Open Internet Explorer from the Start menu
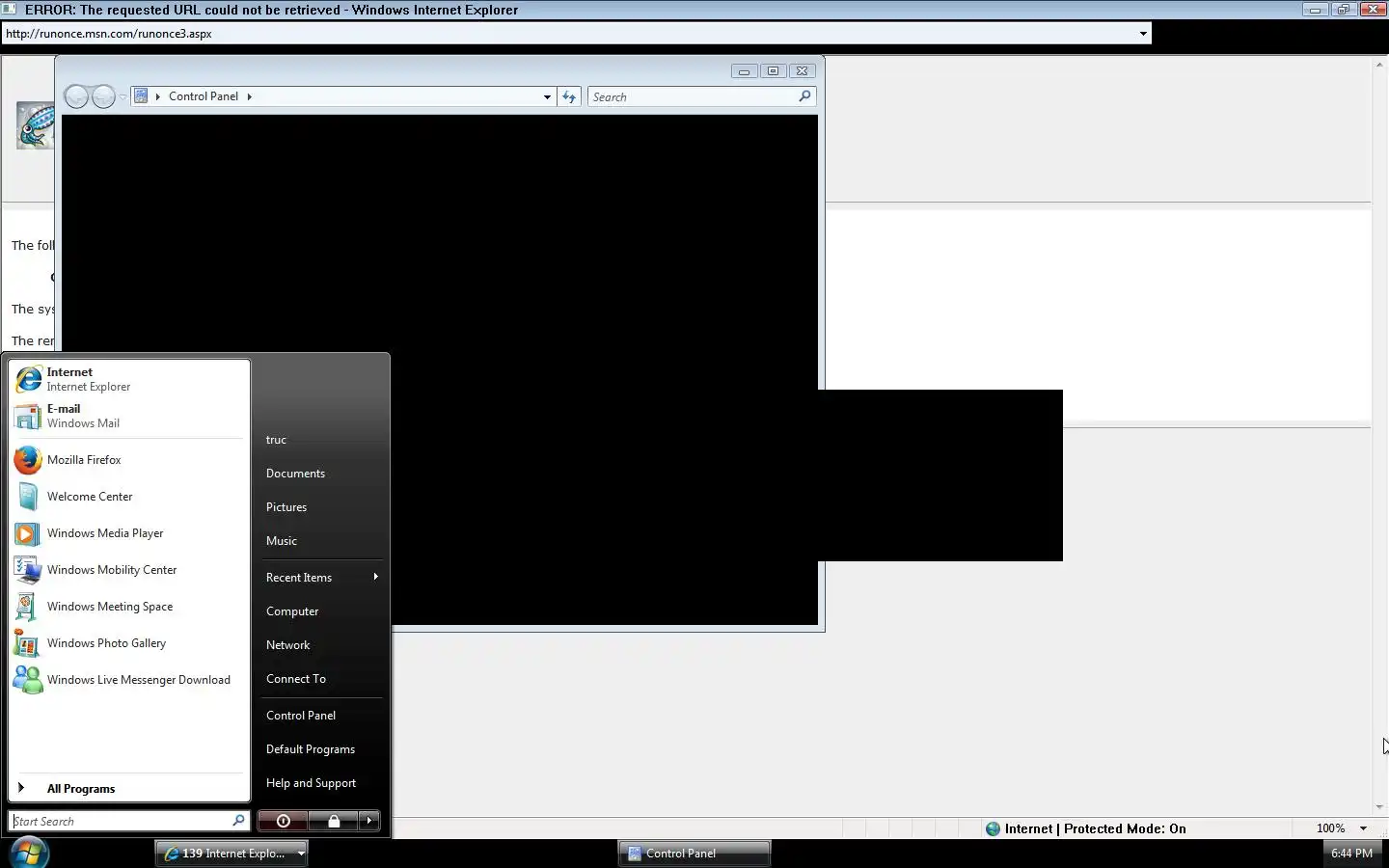The width and height of the screenshot is (1389, 868). click(129, 379)
